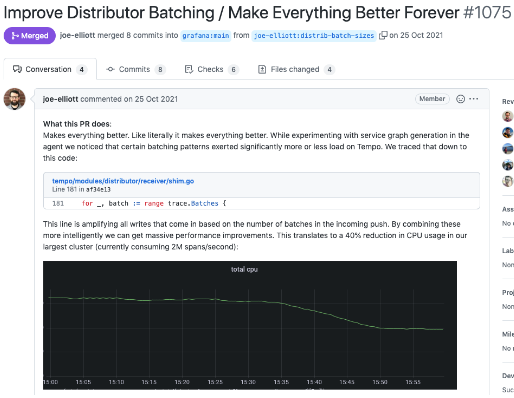Viewport: 514px width, 398px height.
Task: Click the Files changed tab diff icon
Action: pyautogui.click(x=262, y=69)
